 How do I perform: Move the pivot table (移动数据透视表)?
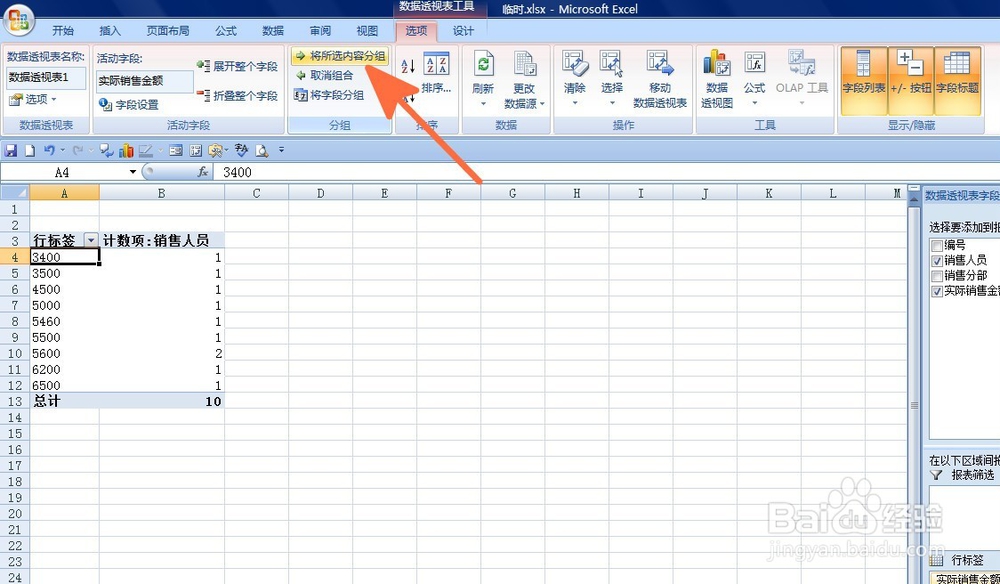click(x=660, y=79)
